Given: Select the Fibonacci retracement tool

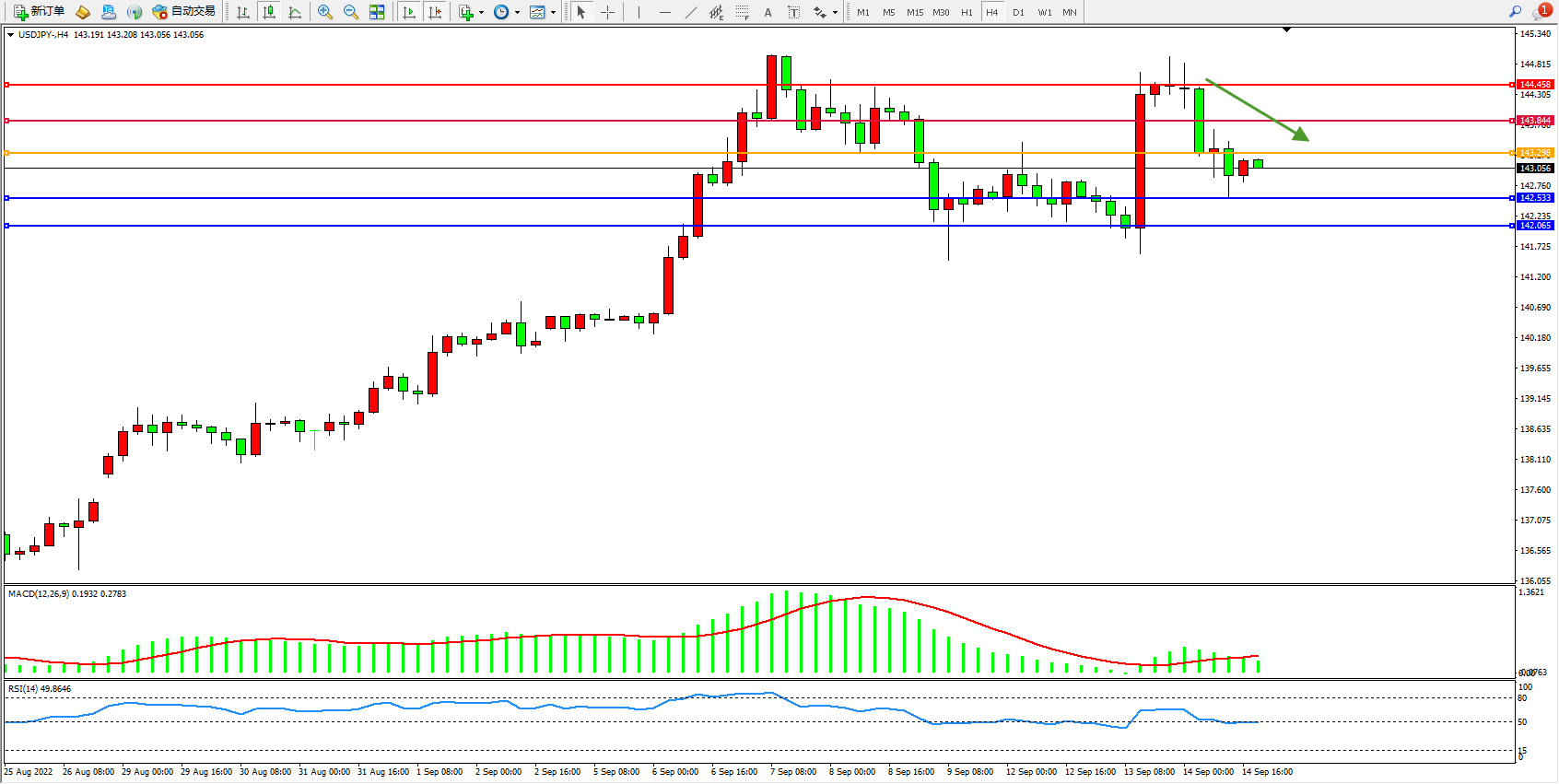Looking at the screenshot, I should click(x=742, y=12).
